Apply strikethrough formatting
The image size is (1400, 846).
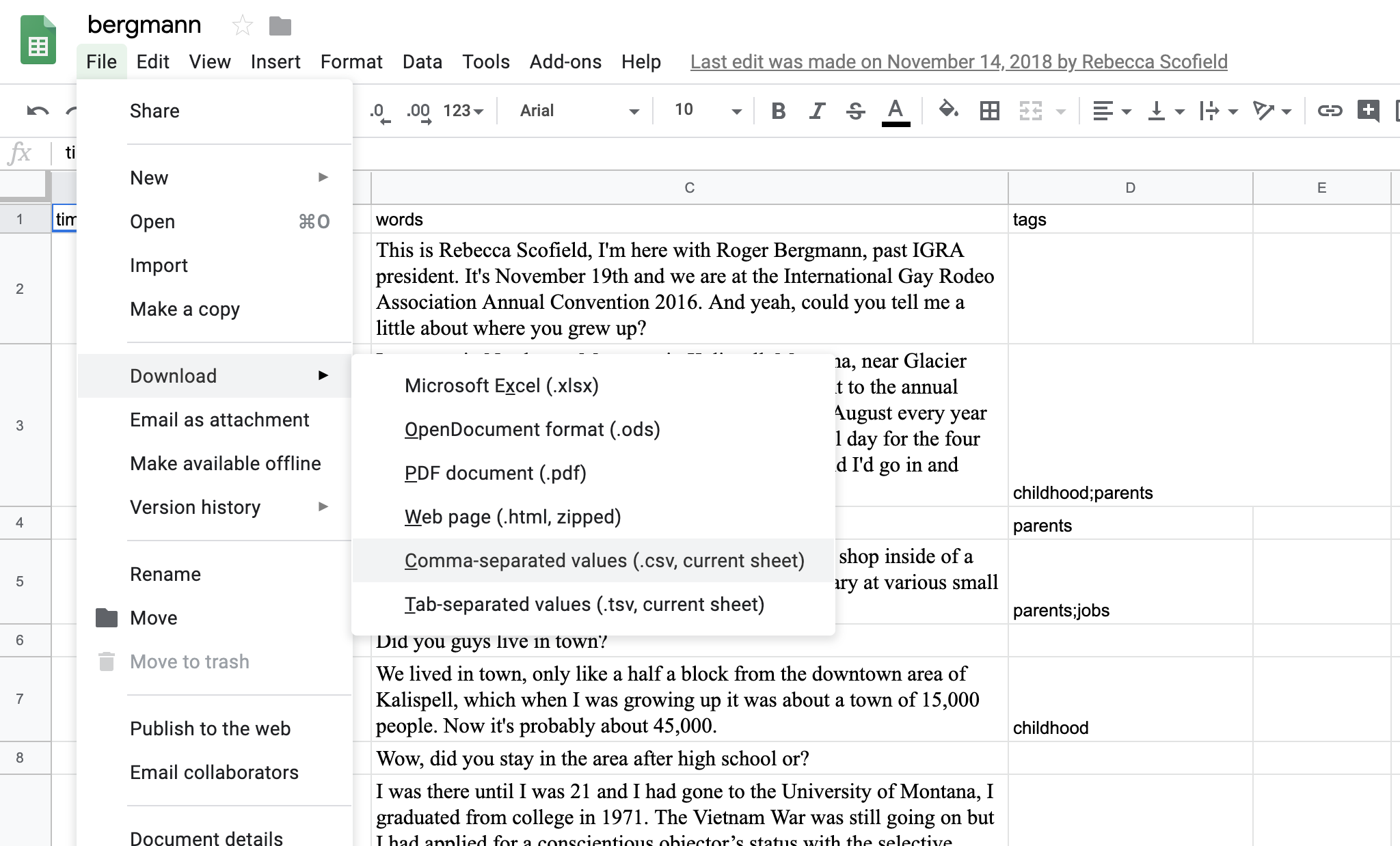(x=855, y=110)
